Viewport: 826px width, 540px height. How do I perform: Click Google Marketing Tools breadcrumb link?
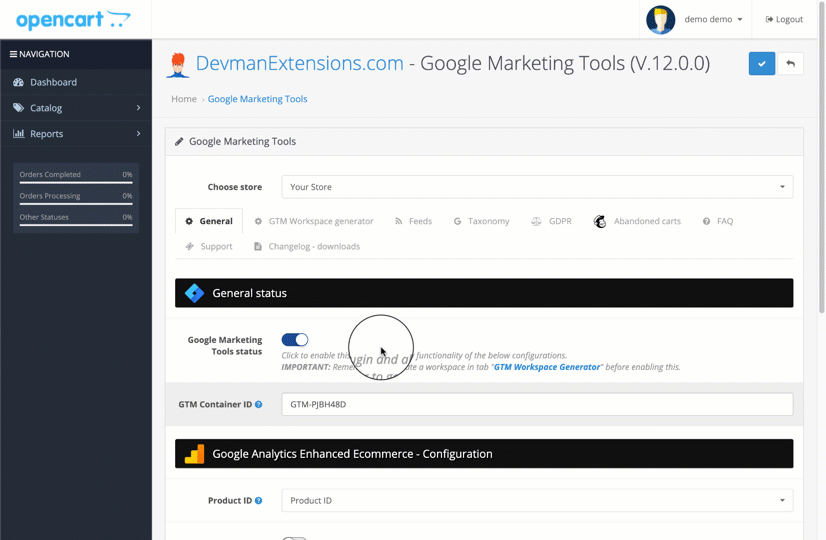pyautogui.click(x=257, y=99)
